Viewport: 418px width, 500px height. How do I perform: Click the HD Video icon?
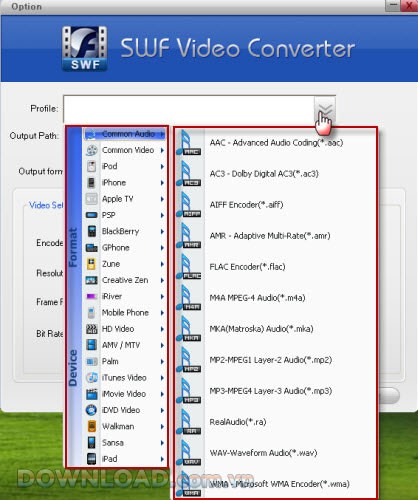pyautogui.click(x=91, y=329)
